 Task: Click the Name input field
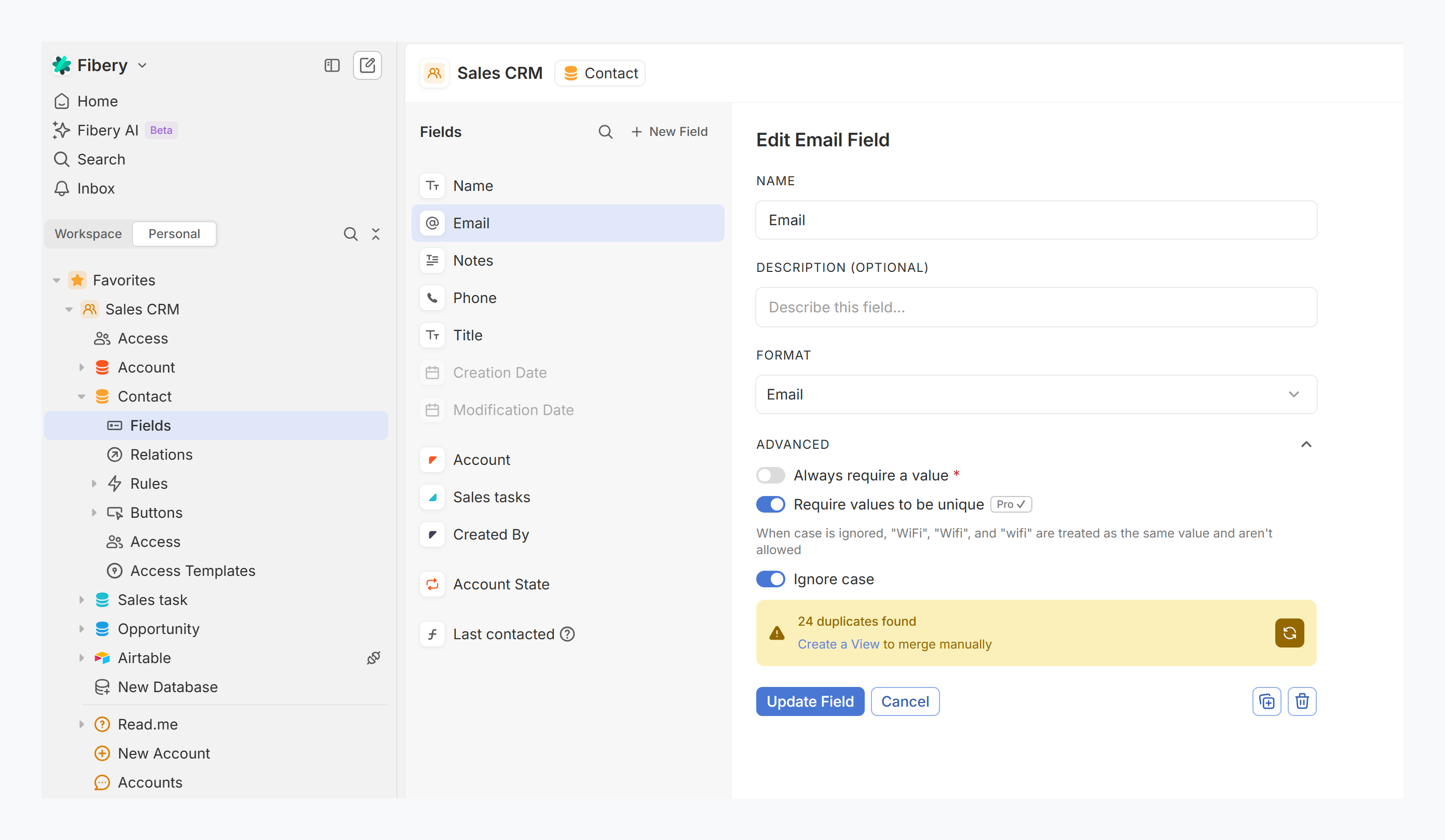tap(1035, 220)
